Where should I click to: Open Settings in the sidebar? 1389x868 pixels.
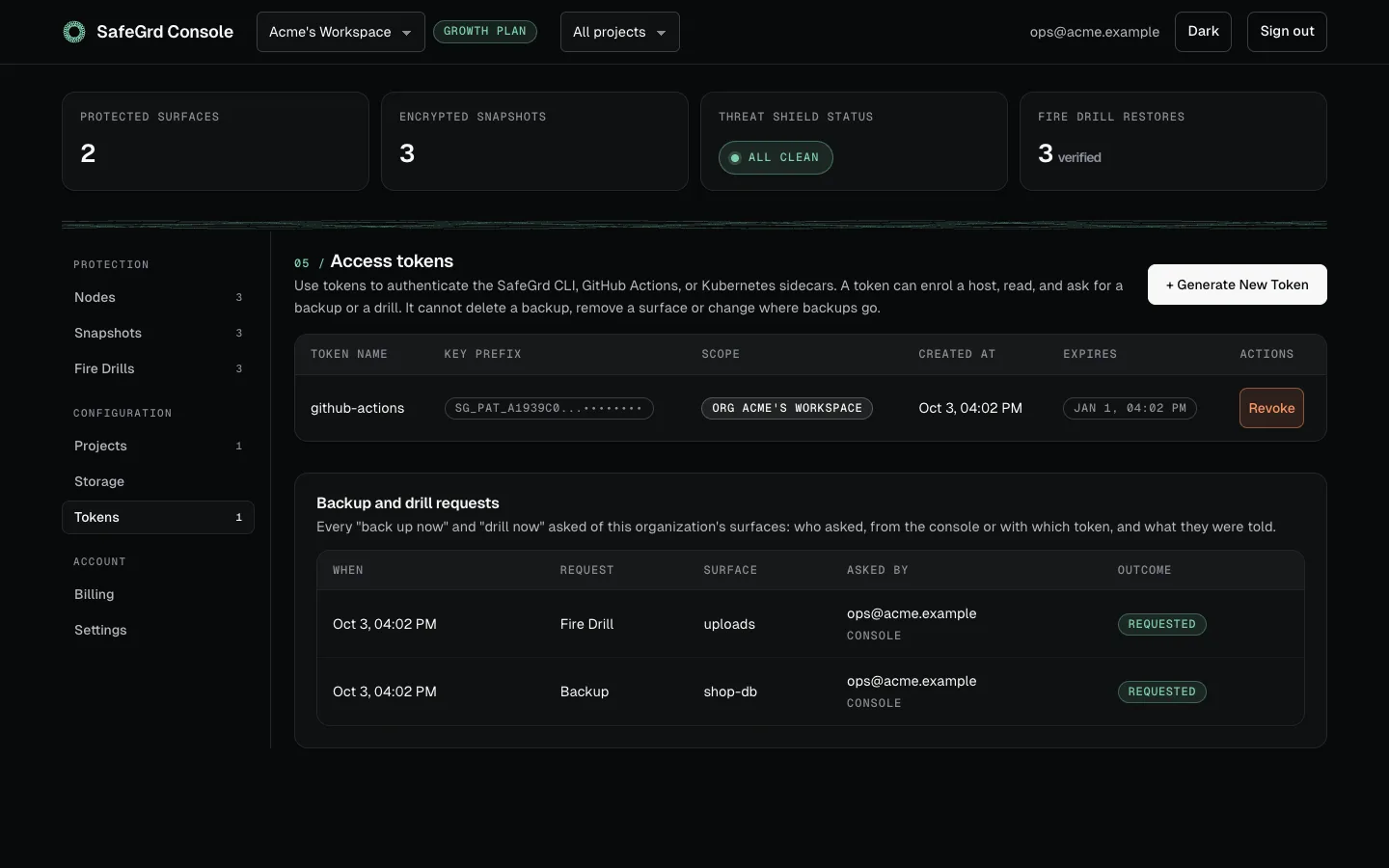click(x=158, y=630)
